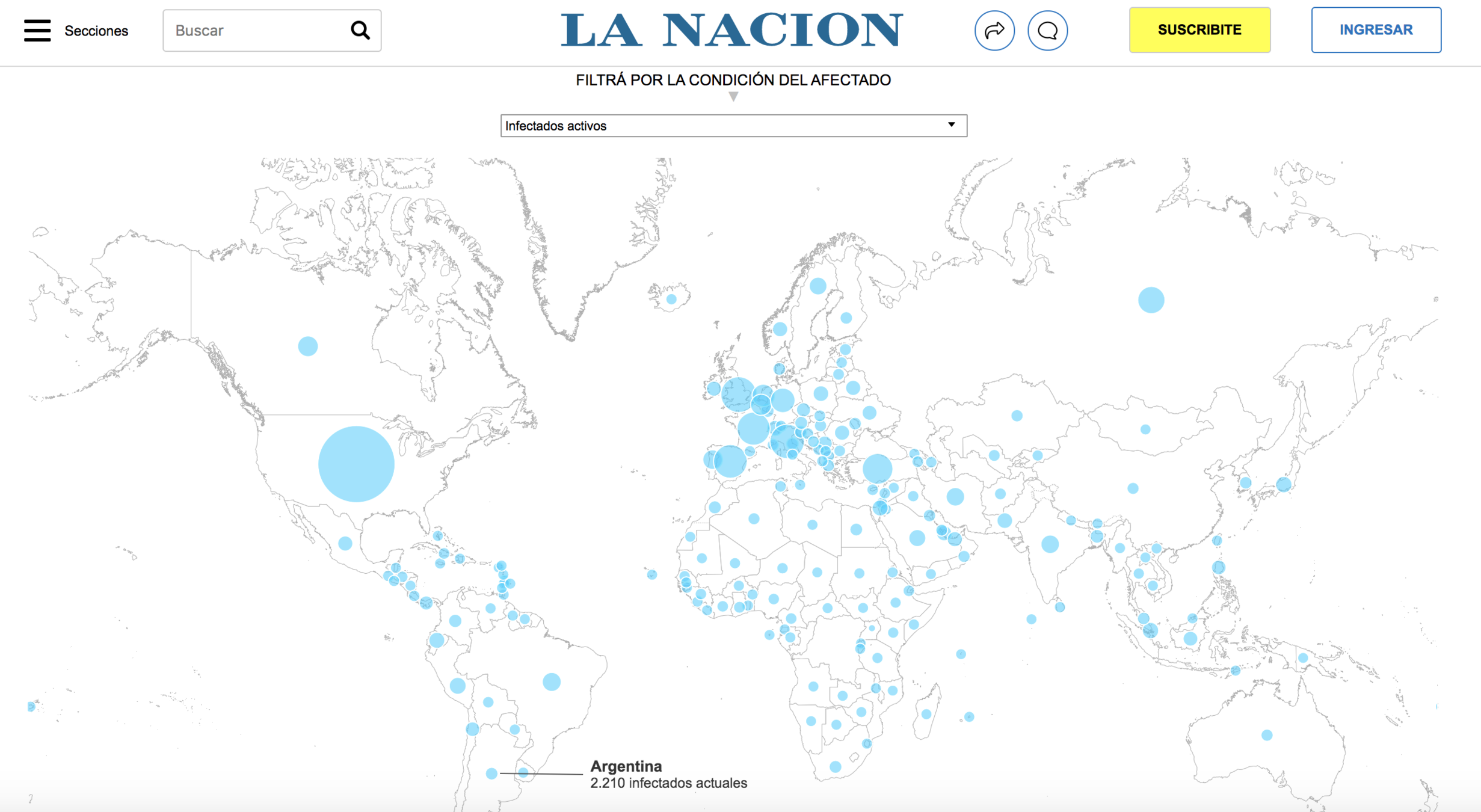The width and height of the screenshot is (1481, 812).
Task: Select the Canada bubble on map
Action: click(308, 346)
